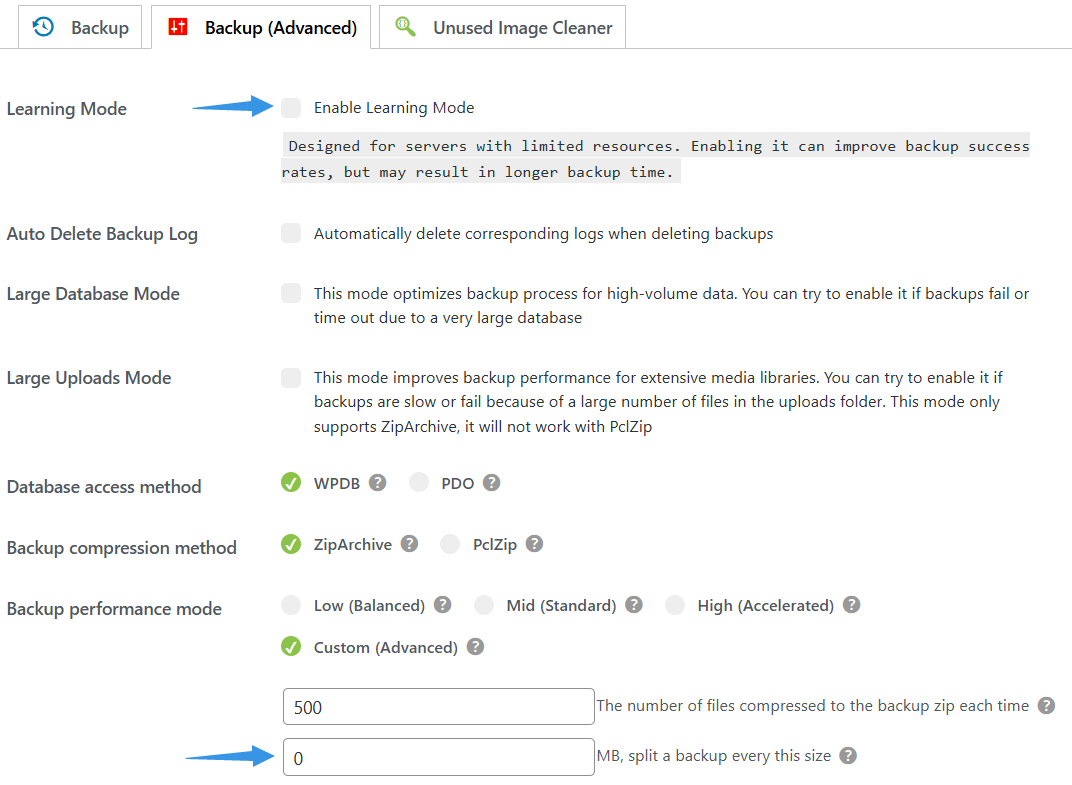Click help icon beside High (Accelerated)

851,605
